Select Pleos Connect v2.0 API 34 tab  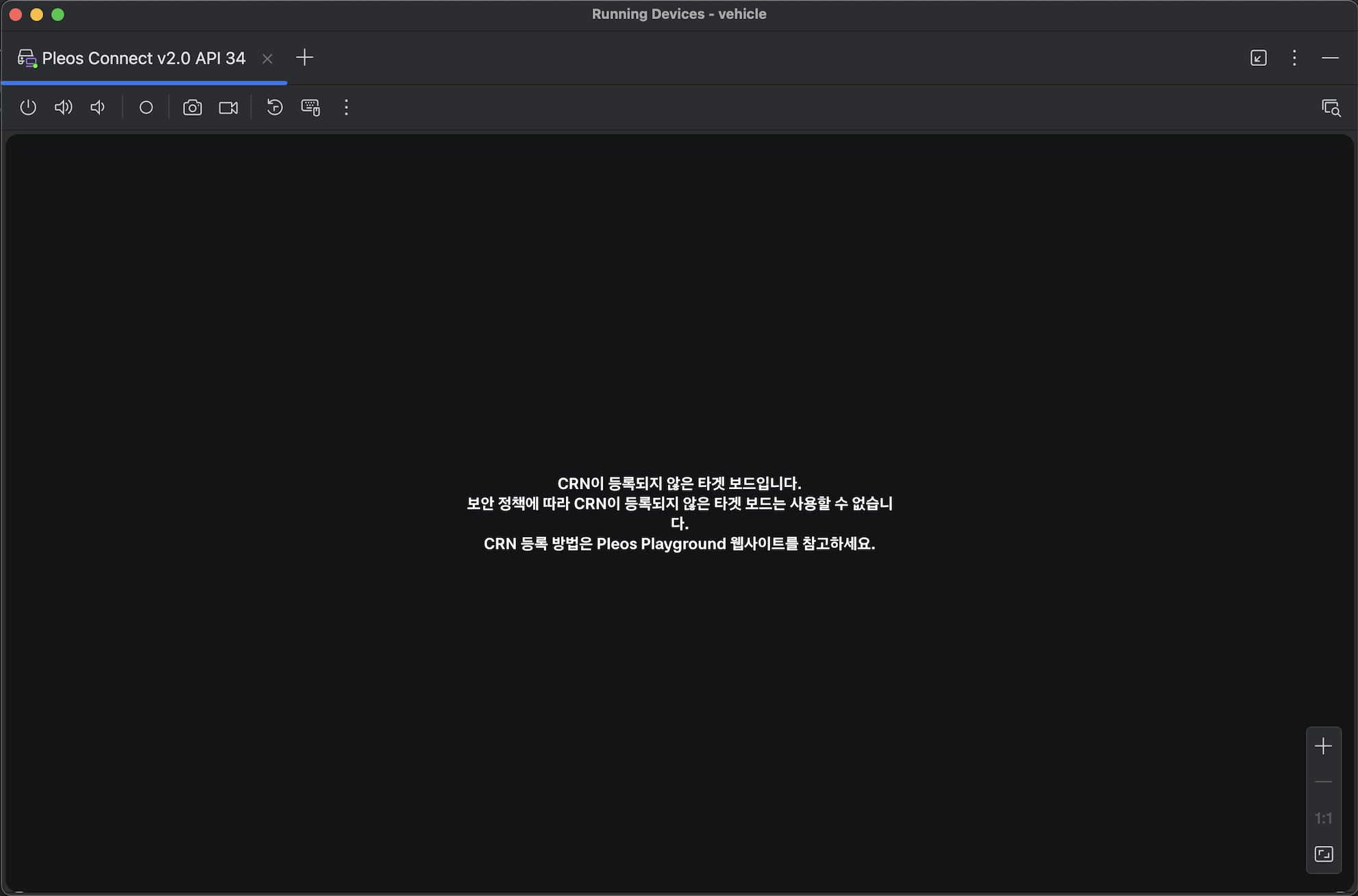(143, 58)
